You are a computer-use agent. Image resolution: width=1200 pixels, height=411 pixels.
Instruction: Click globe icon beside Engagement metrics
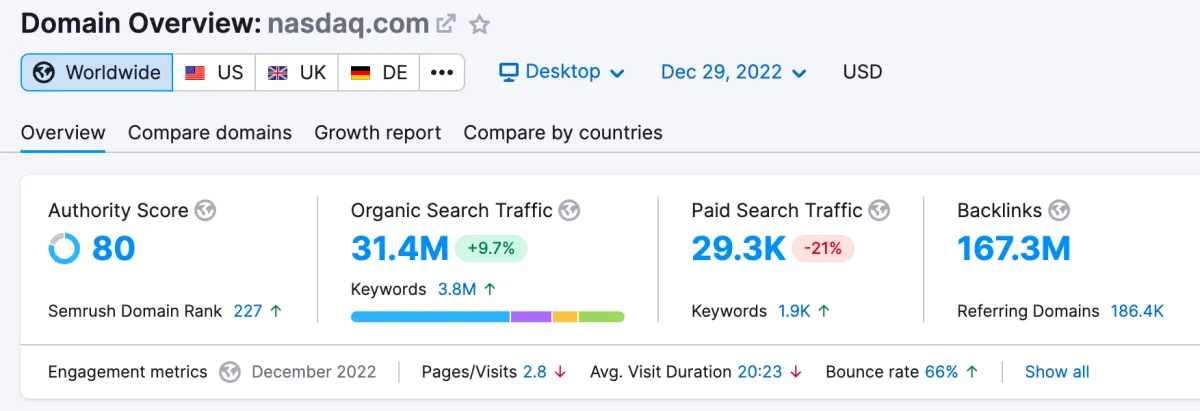230,372
